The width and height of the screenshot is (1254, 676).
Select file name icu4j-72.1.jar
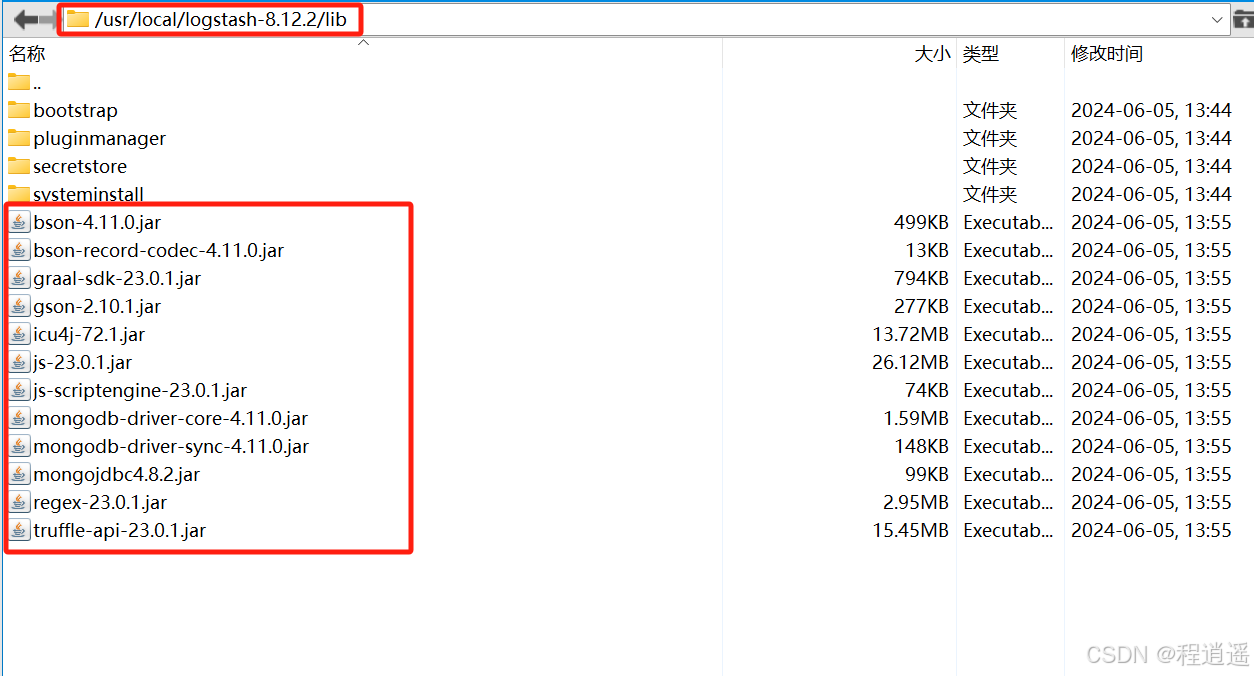(89, 334)
